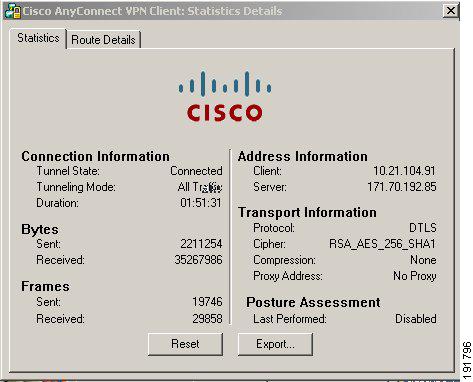Image resolution: width=473 pixels, height=382 pixels.
Task: Click the Frames heading
Action: [x=45, y=286]
